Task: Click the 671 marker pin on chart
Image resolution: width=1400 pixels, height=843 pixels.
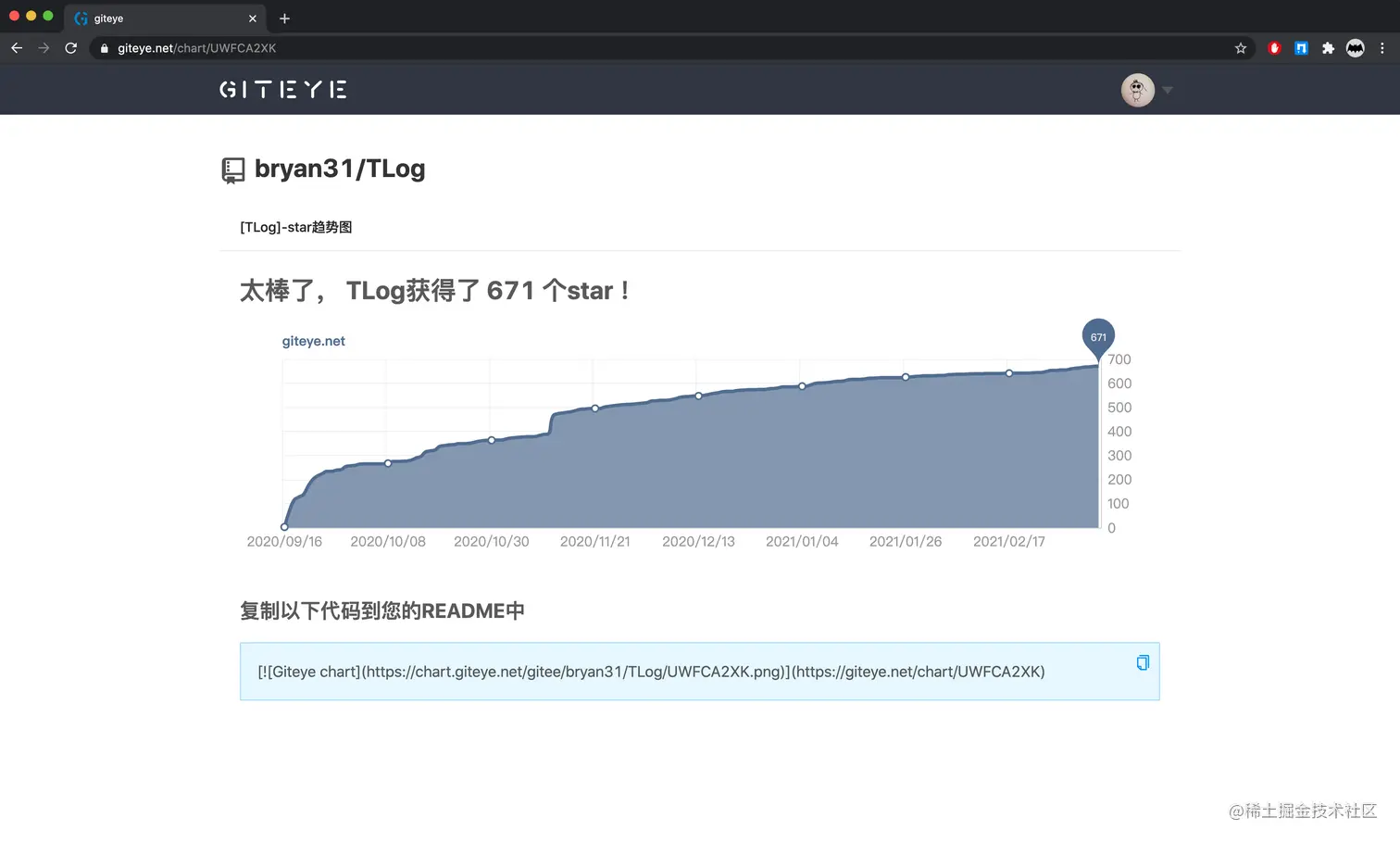Action: [x=1098, y=337]
